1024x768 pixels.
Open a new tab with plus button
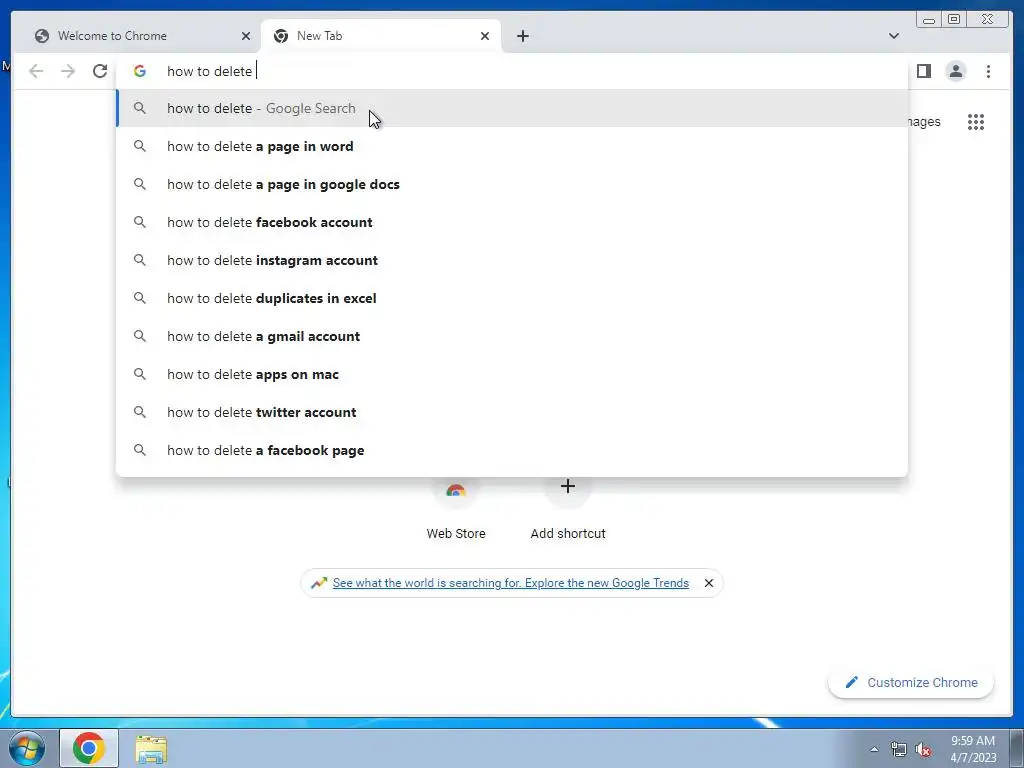click(x=522, y=36)
